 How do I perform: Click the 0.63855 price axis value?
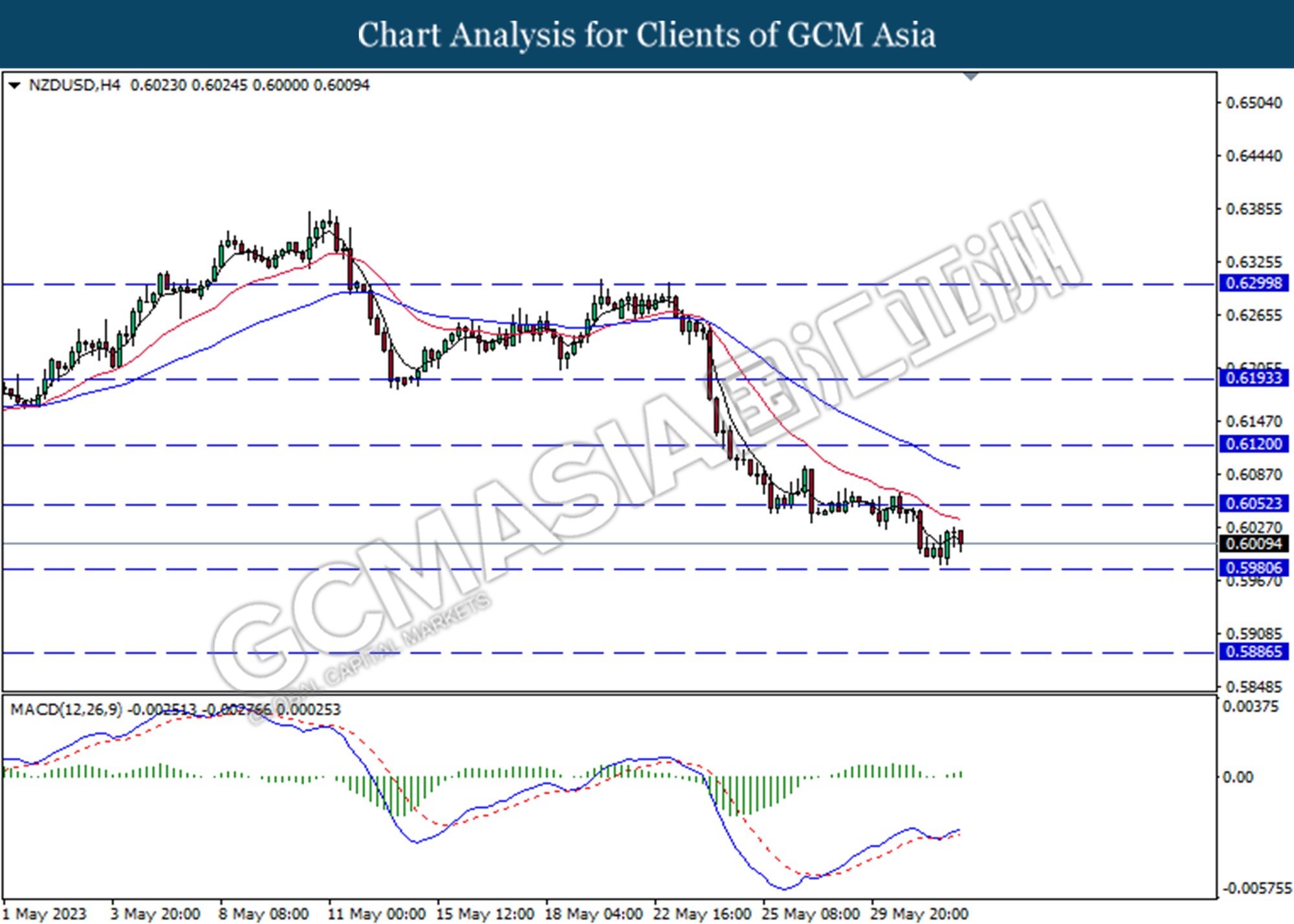[1254, 209]
